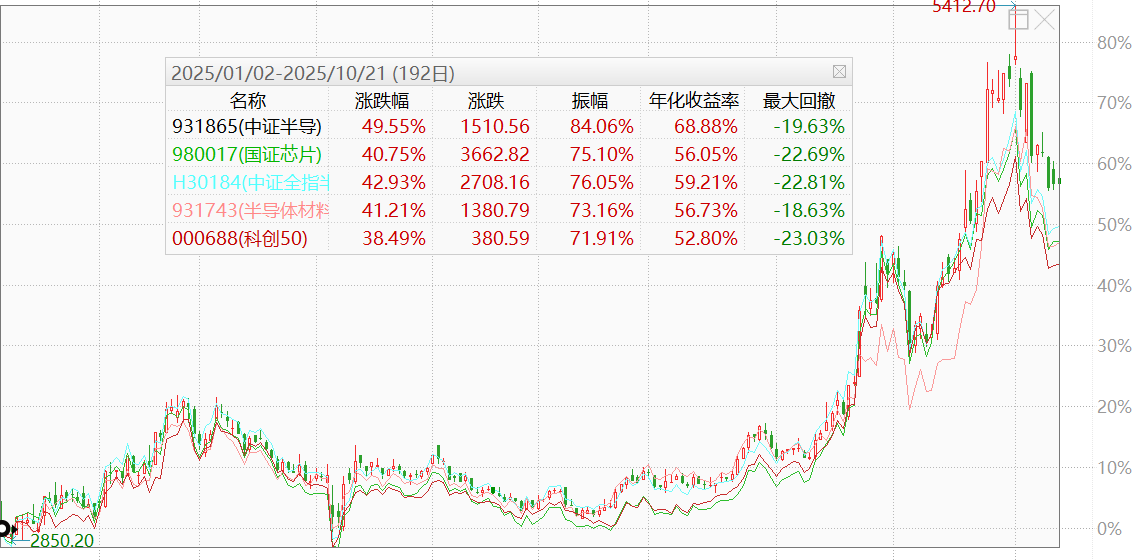Click the black arrow marker at chart's left edge

coord(6,525)
